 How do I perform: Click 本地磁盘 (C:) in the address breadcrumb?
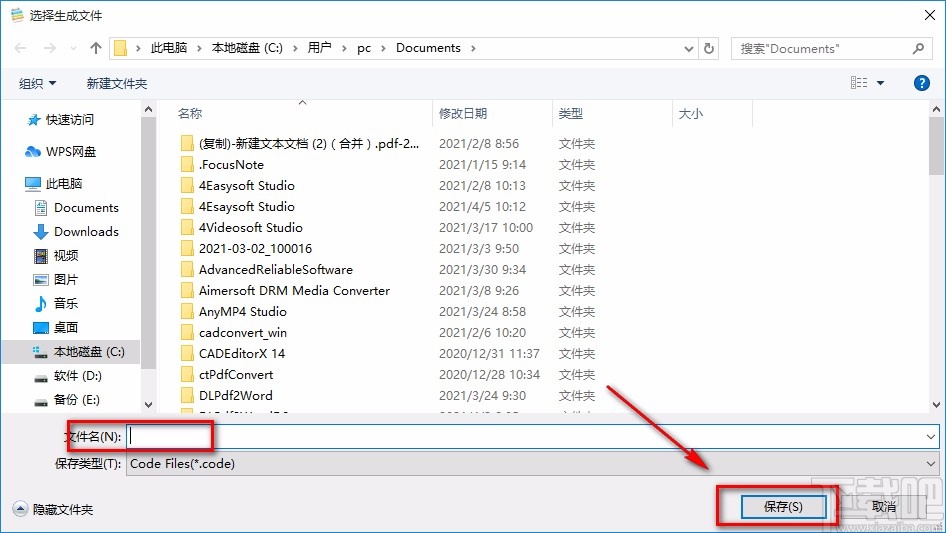pos(247,48)
